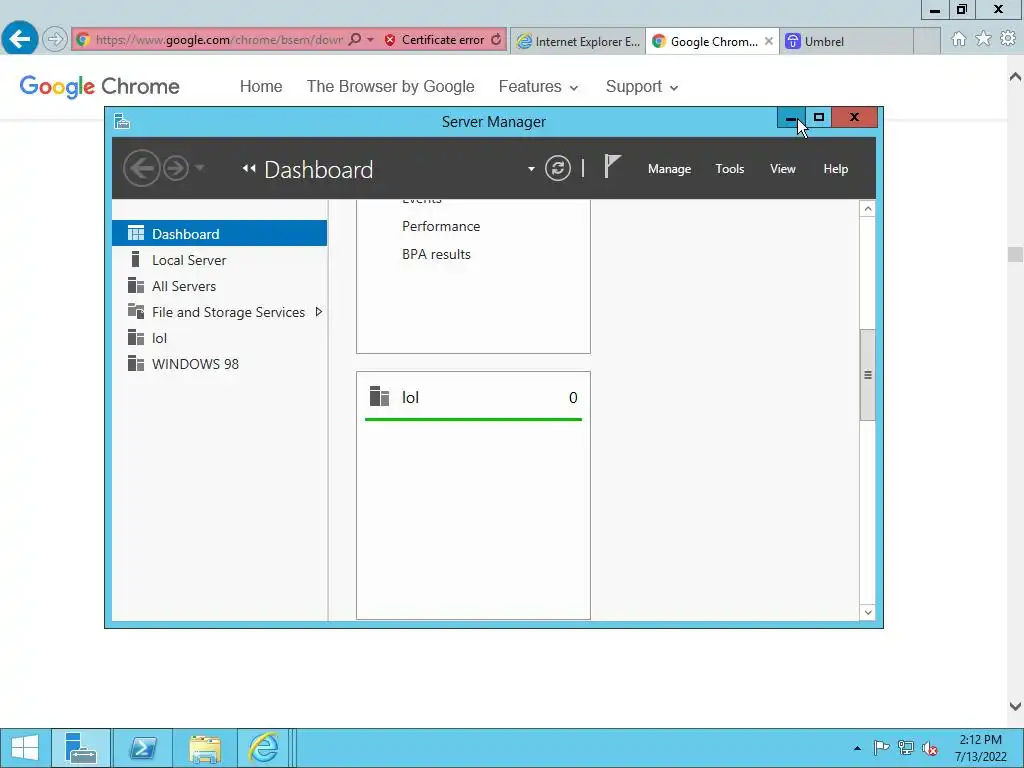Open dropdown arrow left of refresh icon
This screenshot has width=1024, height=768.
pyautogui.click(x=531, y=169)
